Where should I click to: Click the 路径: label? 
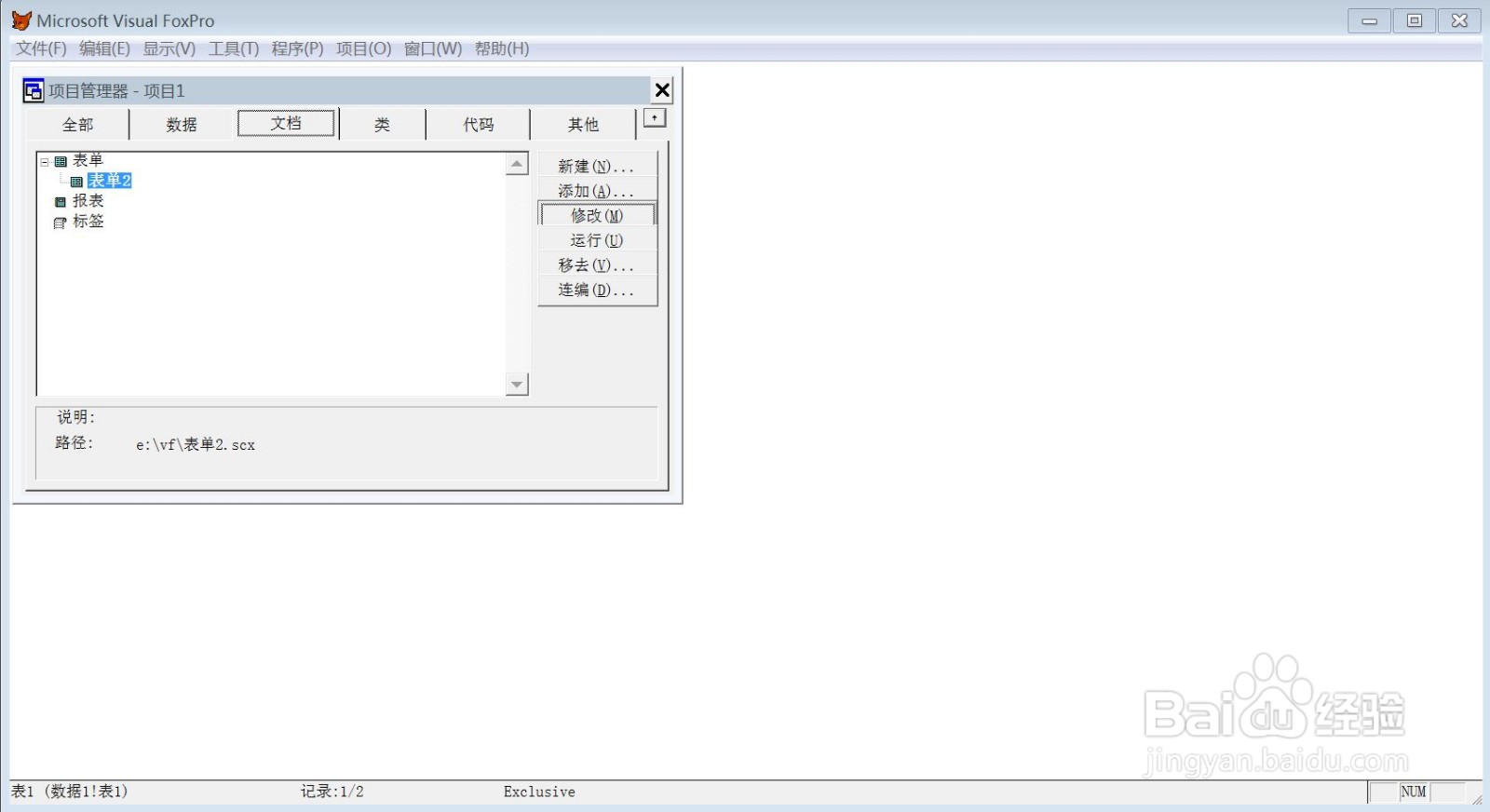[74, 443]
